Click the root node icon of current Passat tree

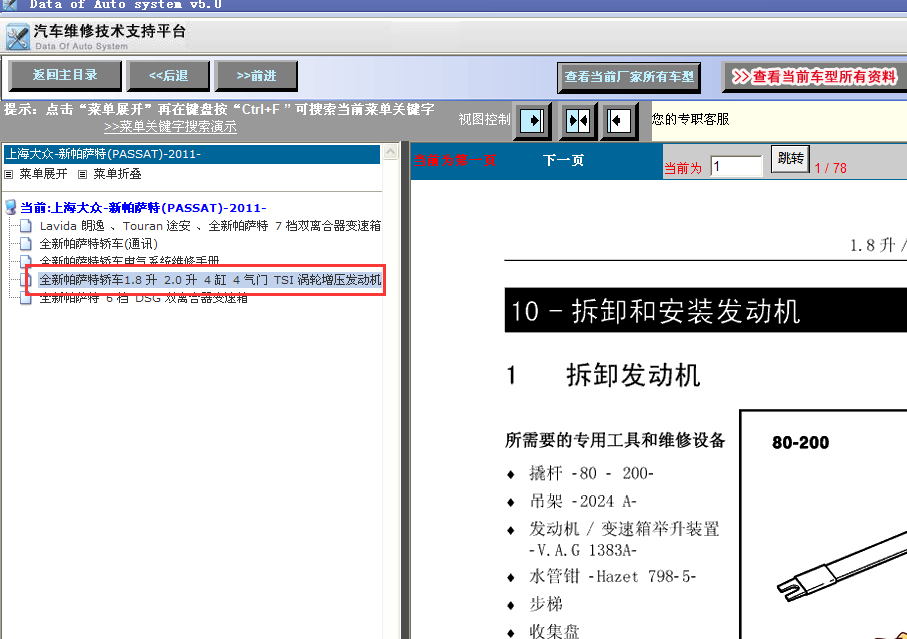[10, 207]
